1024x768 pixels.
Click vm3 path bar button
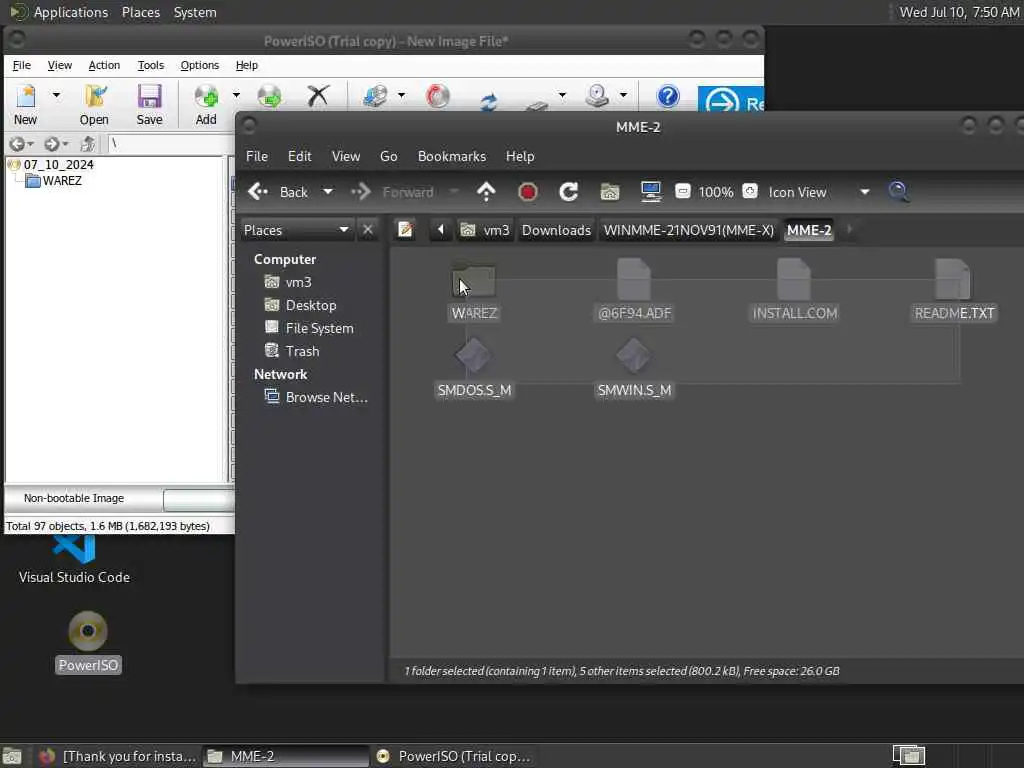485,230
